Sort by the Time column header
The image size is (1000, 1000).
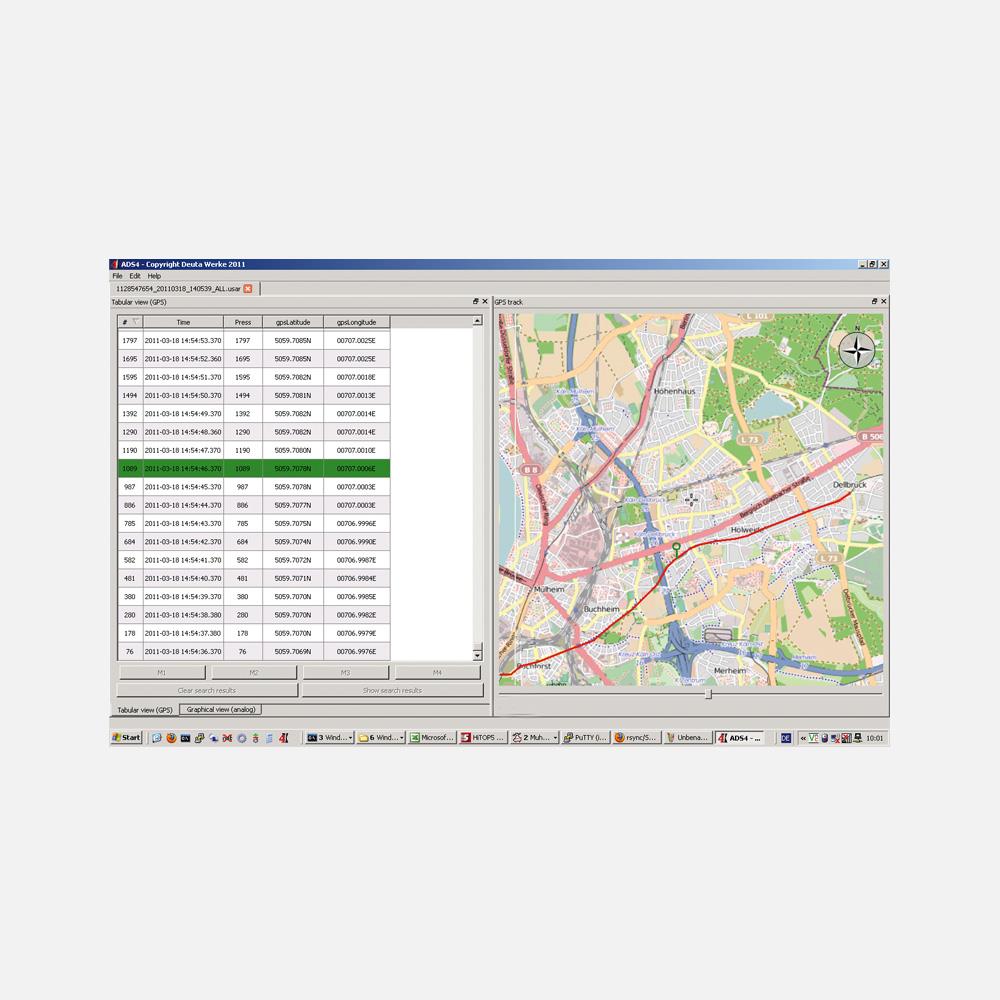click(183, 322)
